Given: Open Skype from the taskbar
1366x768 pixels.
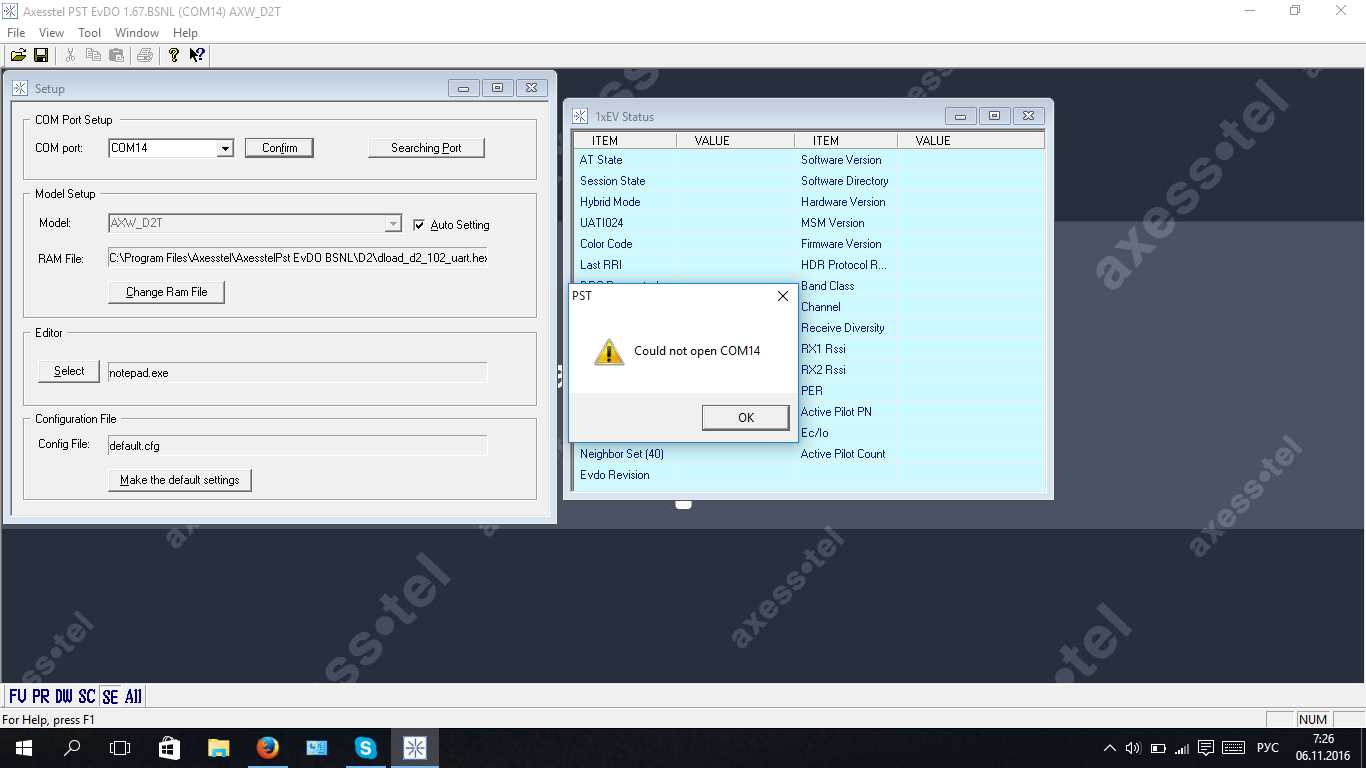Looking at the screenshot, I should click(365, 747).
